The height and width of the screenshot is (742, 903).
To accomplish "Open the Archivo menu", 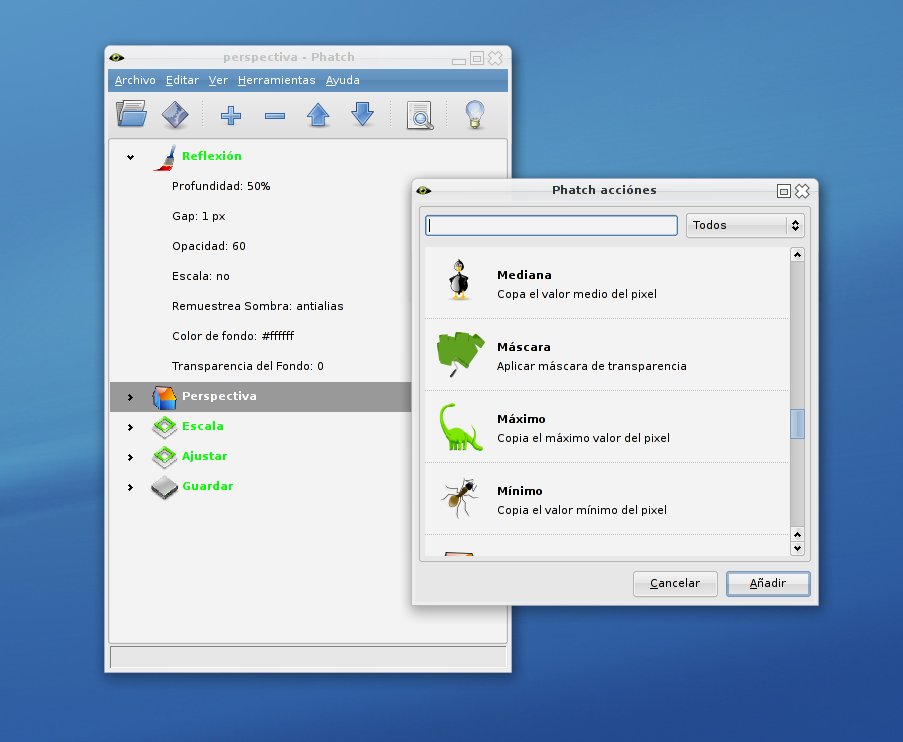I will (x=135, y=80).
